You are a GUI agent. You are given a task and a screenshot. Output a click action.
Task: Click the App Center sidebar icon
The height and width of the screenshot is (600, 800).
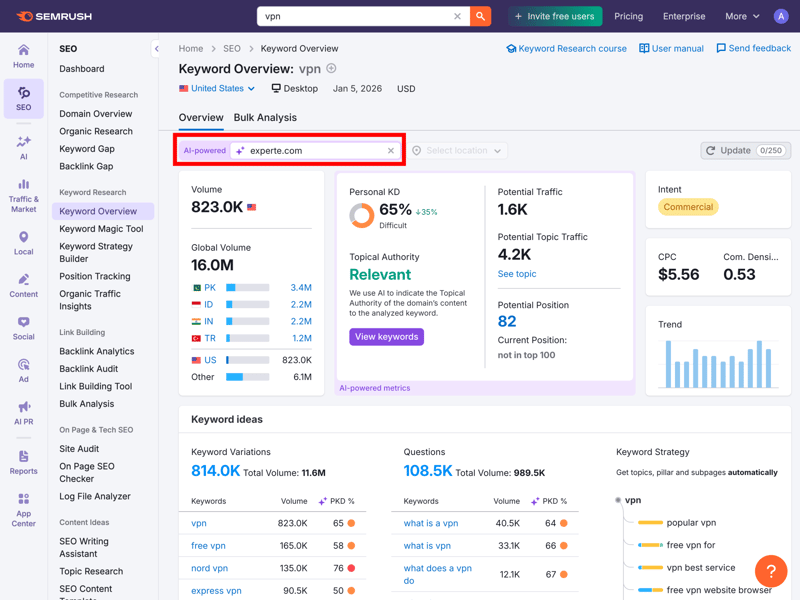pyautogui.click(x=23, y=509)
